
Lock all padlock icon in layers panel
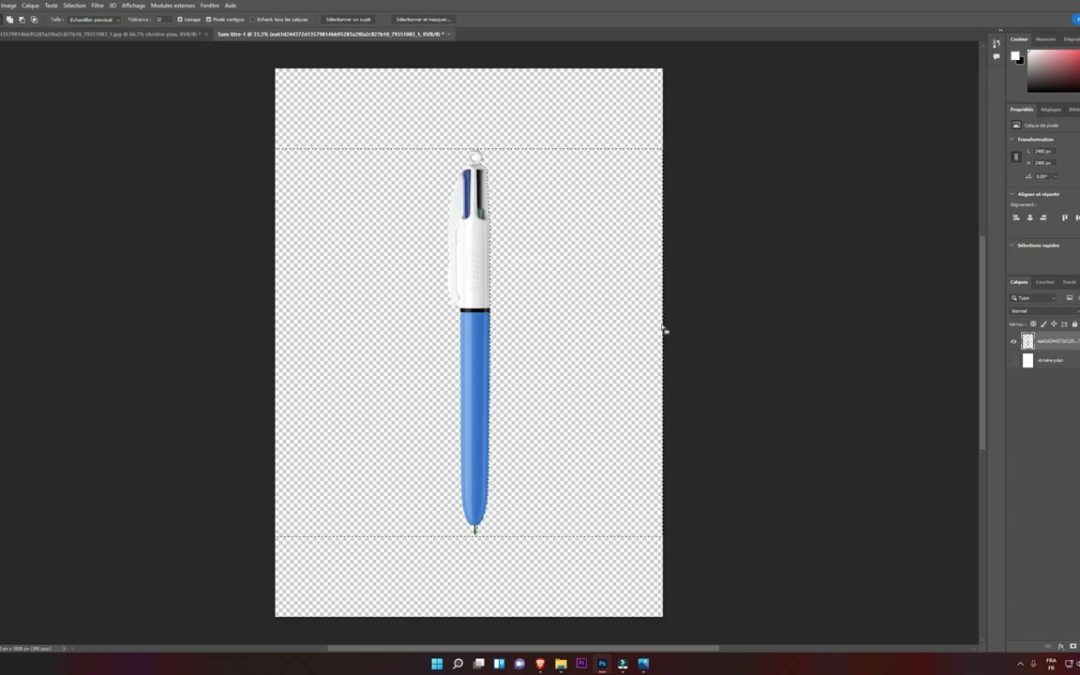[x=1074, y=324]
